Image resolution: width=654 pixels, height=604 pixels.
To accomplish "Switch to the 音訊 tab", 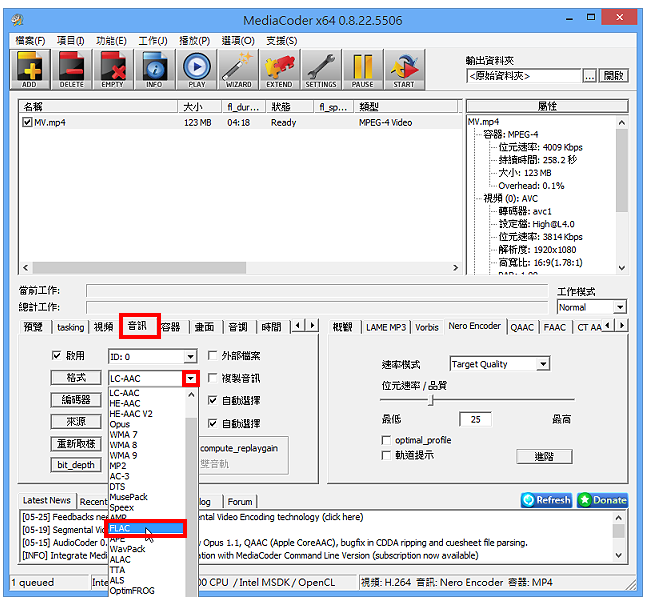I will 137,326.
